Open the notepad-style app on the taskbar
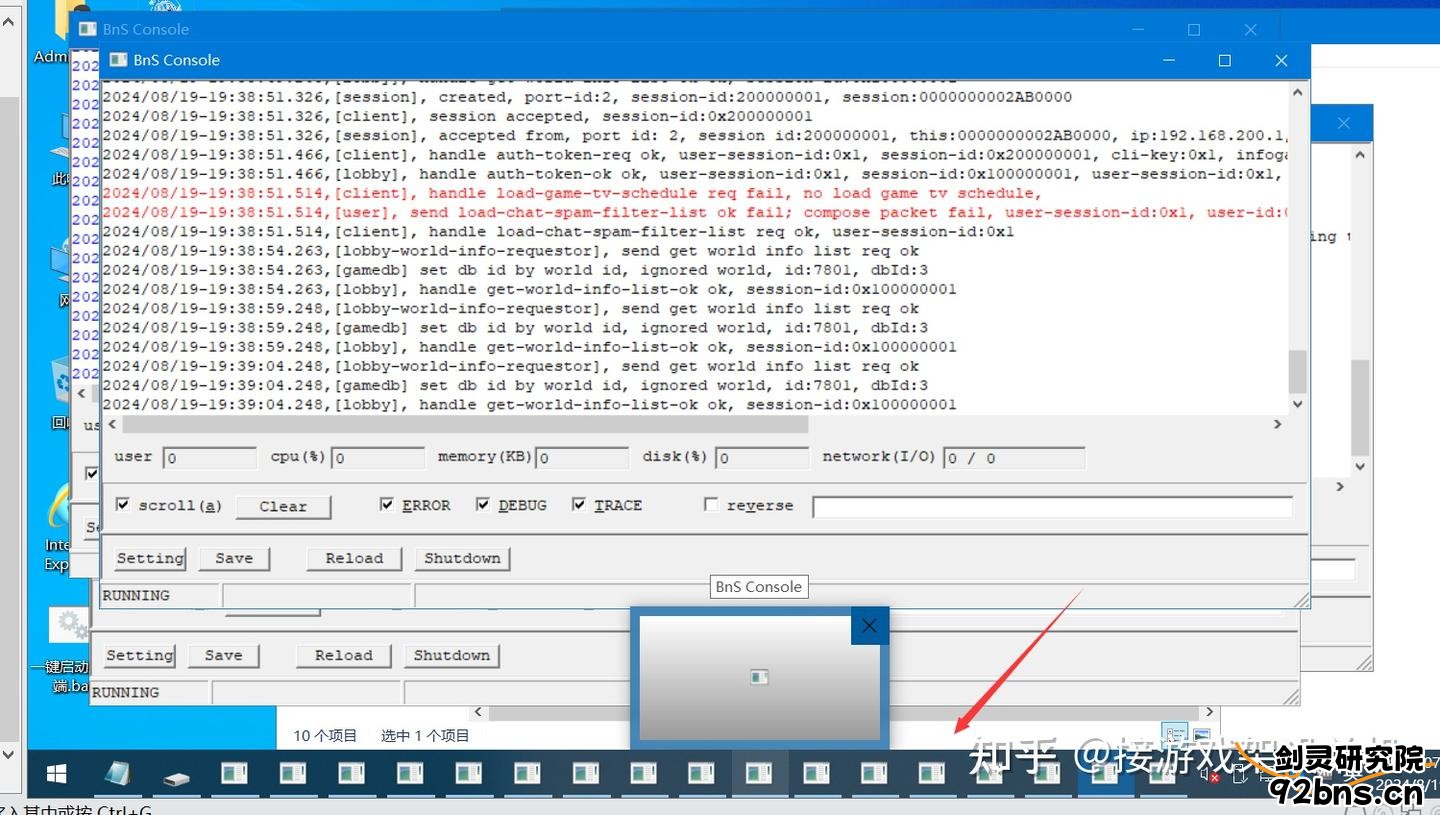Viewport: 1440px width, 815px height. coord(118,774)
